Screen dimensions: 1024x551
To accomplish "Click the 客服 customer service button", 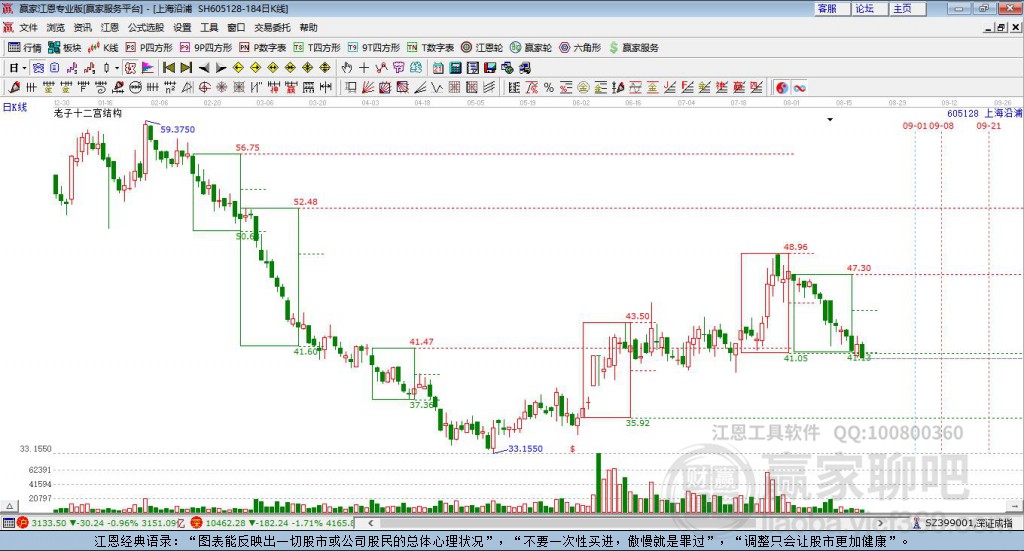I will pos(831,8).
